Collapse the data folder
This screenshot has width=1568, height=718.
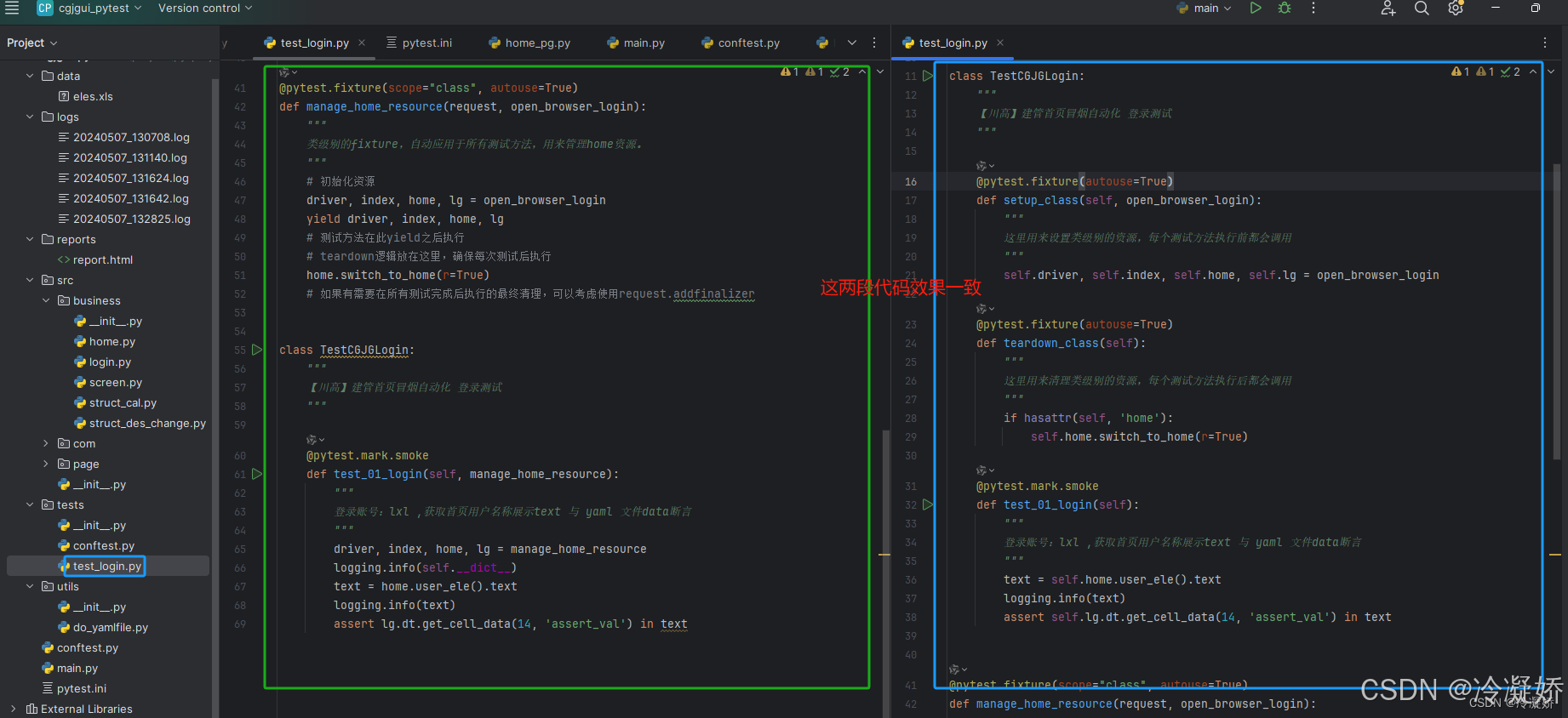(30, 76)
